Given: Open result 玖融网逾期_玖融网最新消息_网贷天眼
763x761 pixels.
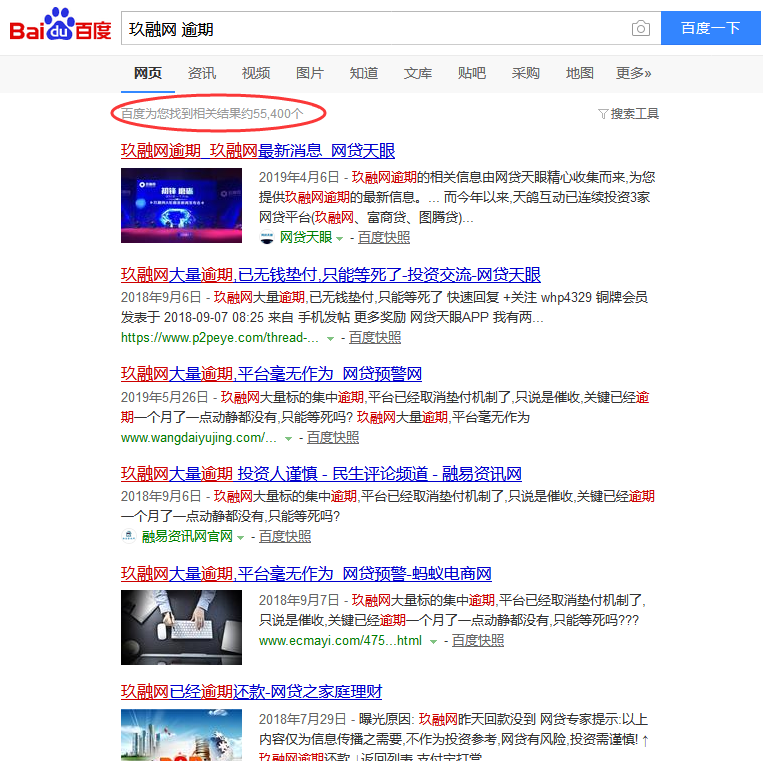Looking at the screenshot, I should [258, 151].
